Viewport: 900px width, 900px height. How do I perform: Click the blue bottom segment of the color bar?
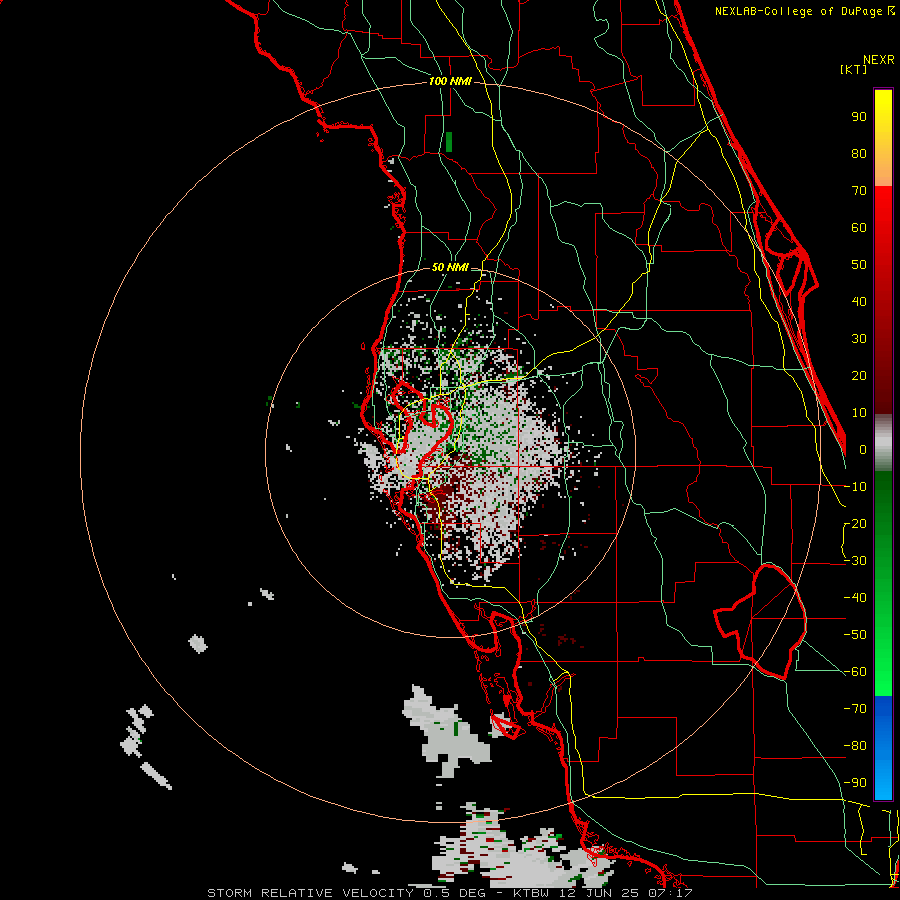[883, 748]
